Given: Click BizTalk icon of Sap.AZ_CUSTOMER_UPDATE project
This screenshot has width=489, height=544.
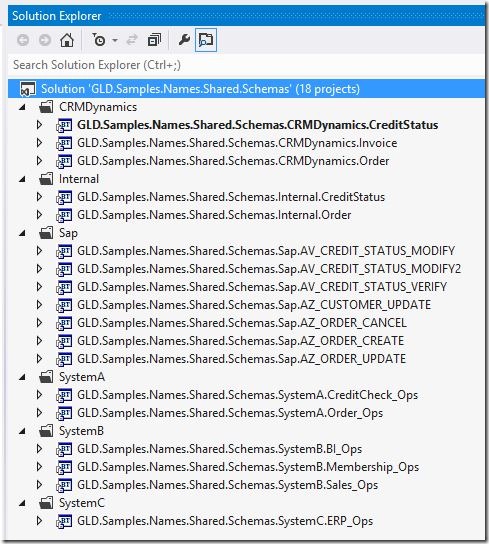Looking at the screenshot, I should [64, 305].
